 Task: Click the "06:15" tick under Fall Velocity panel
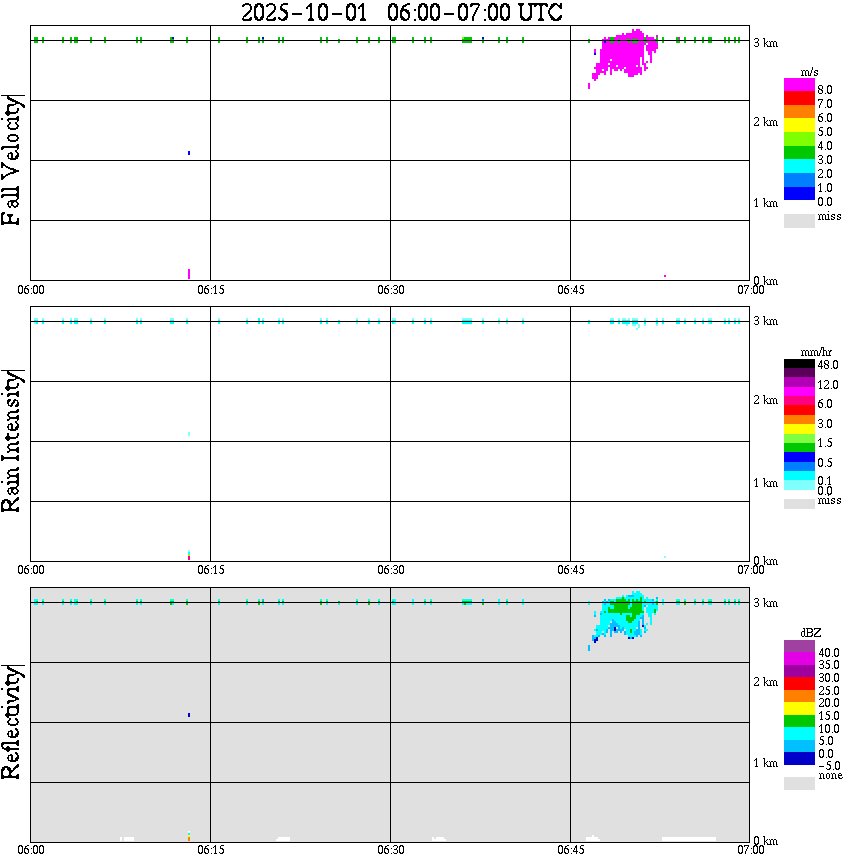[210, 290]
